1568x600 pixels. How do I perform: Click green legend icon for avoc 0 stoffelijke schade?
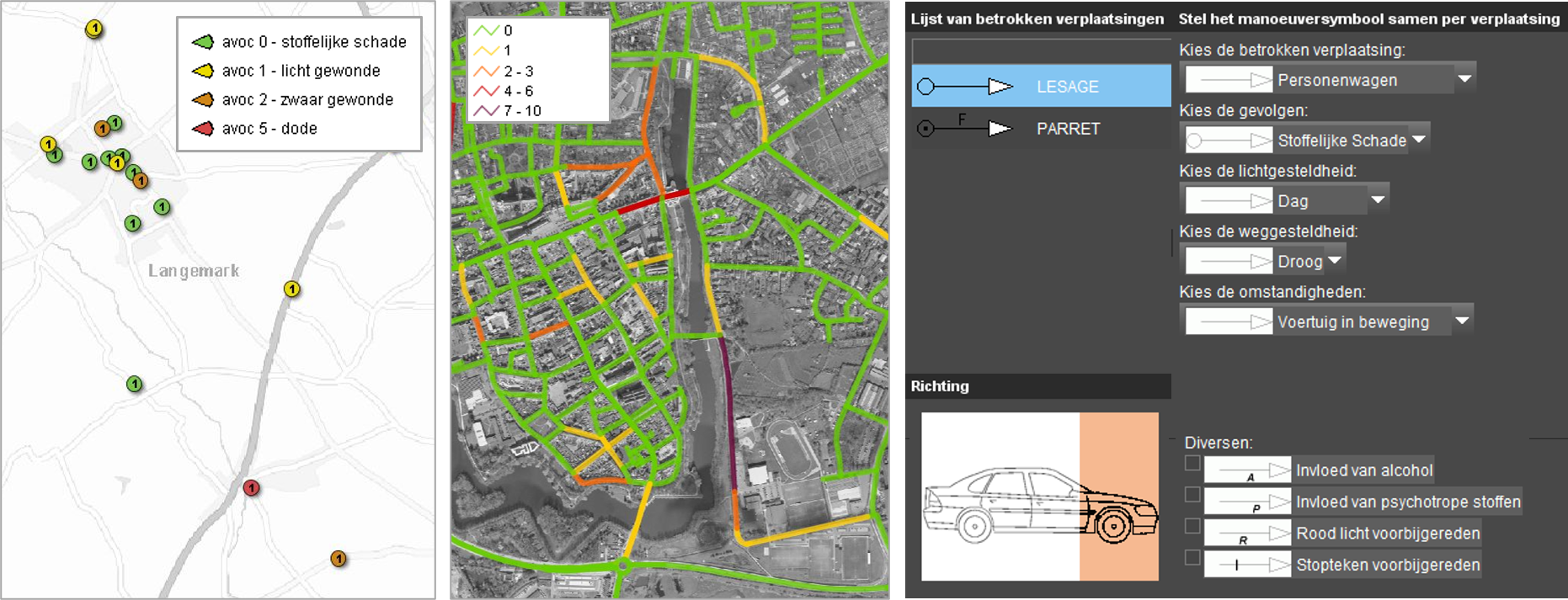click(x=202, y=41)
